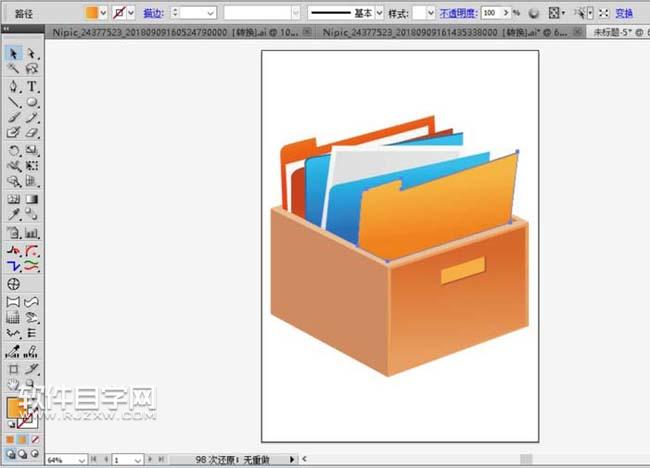
Task: Select the Direct Selection (white arrow) tool
Action: (x=32, y=54)
